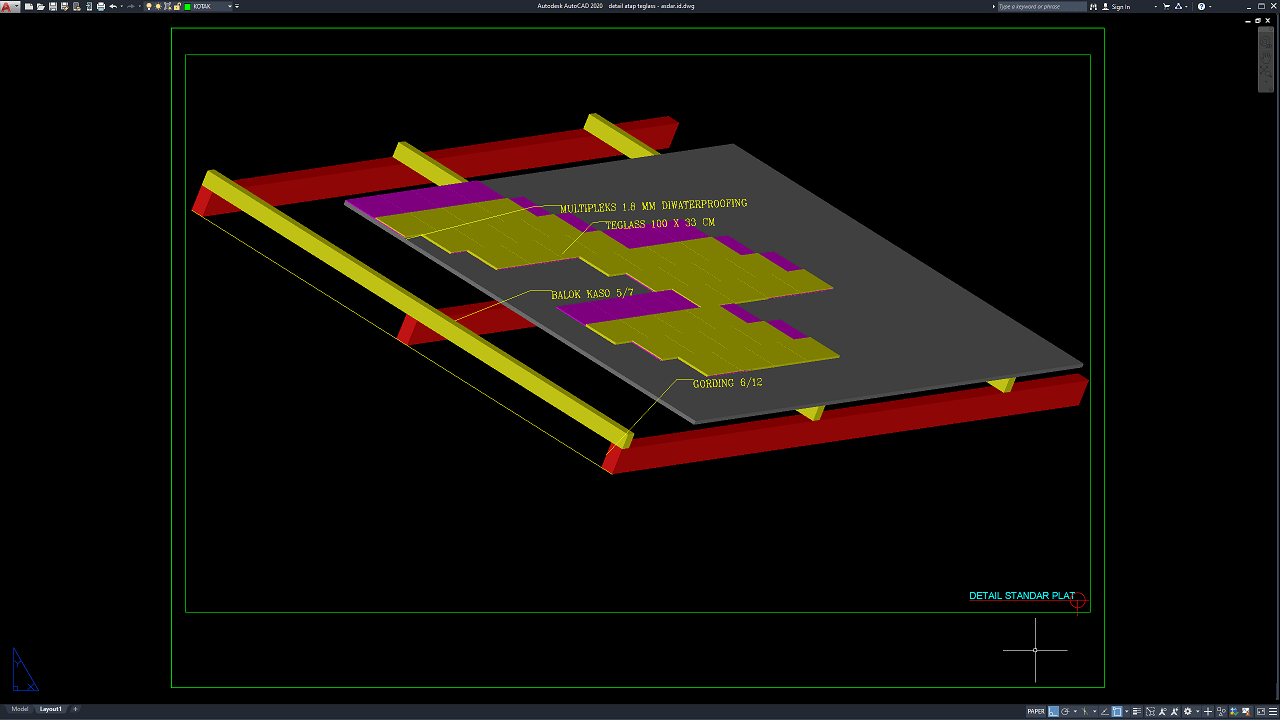Click the search binoculars icon
1280x720 pixels.
click(1094, 6)
